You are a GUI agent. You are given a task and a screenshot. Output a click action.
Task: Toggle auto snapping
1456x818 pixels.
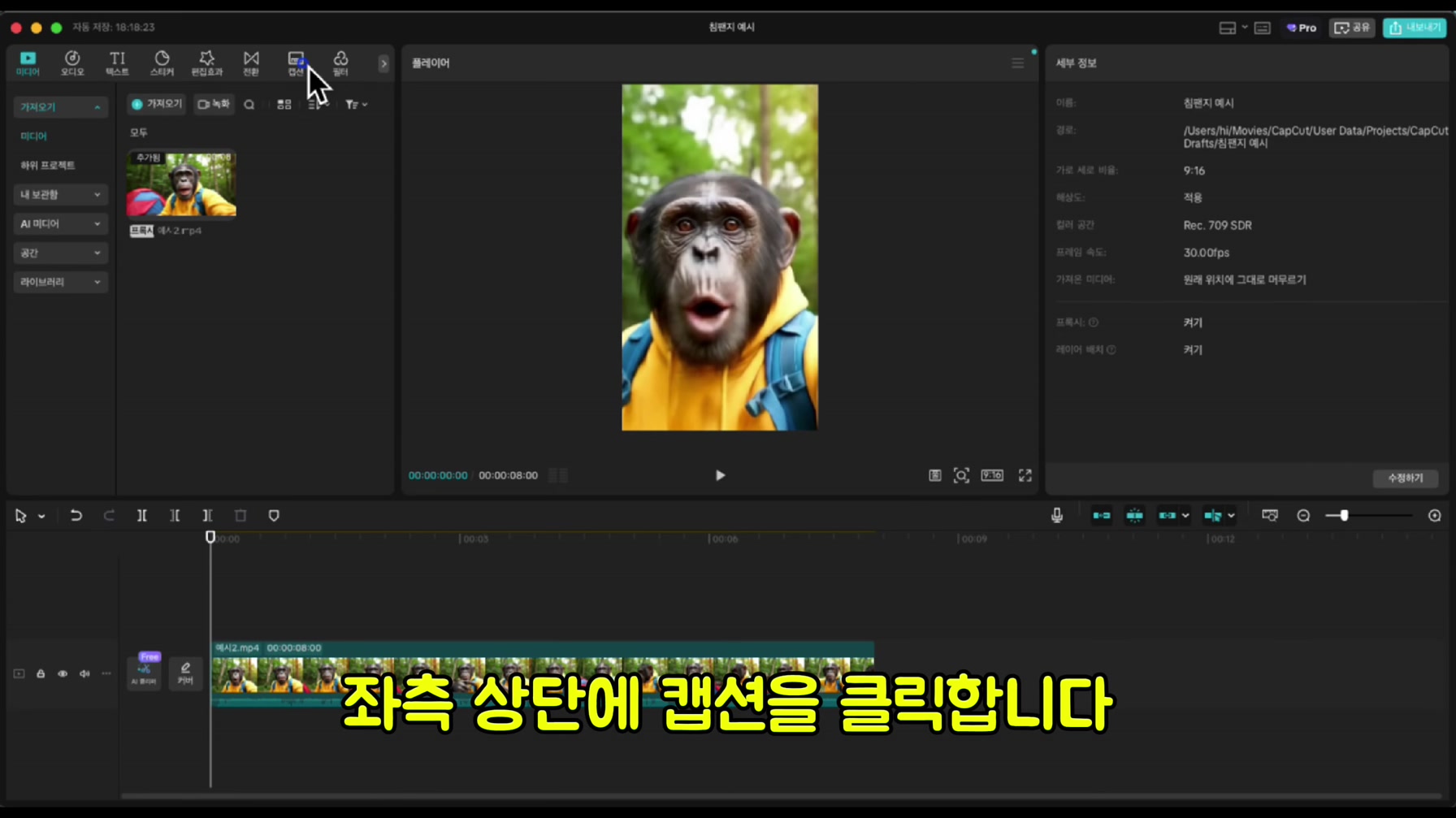pos(1134,516)
